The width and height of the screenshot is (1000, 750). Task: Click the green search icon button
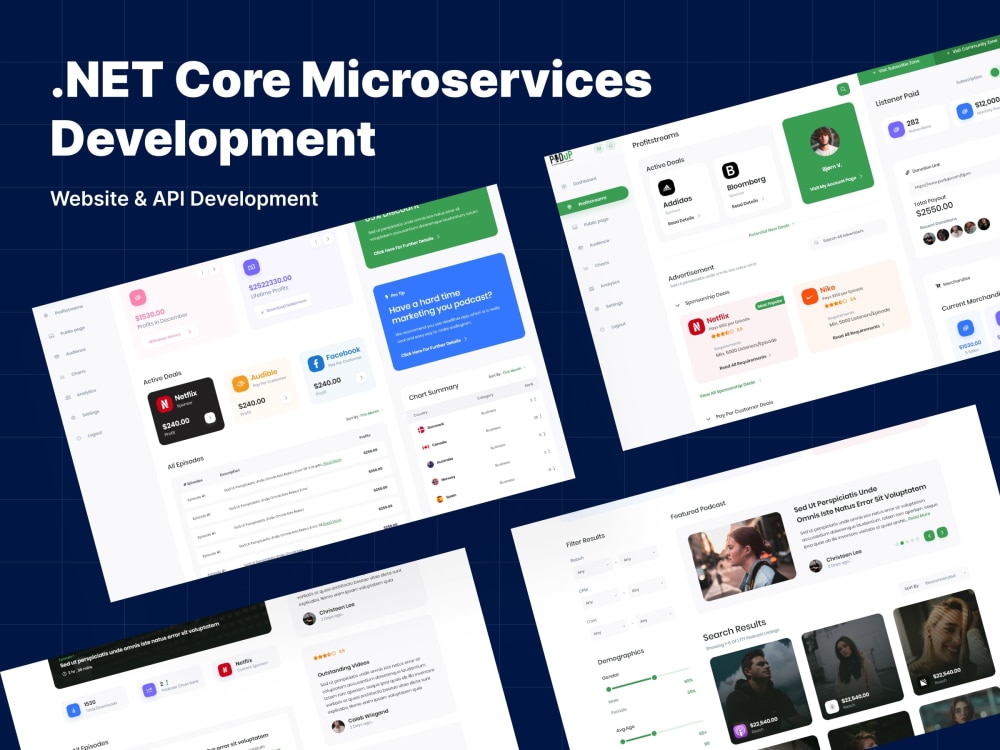point(843,89)
